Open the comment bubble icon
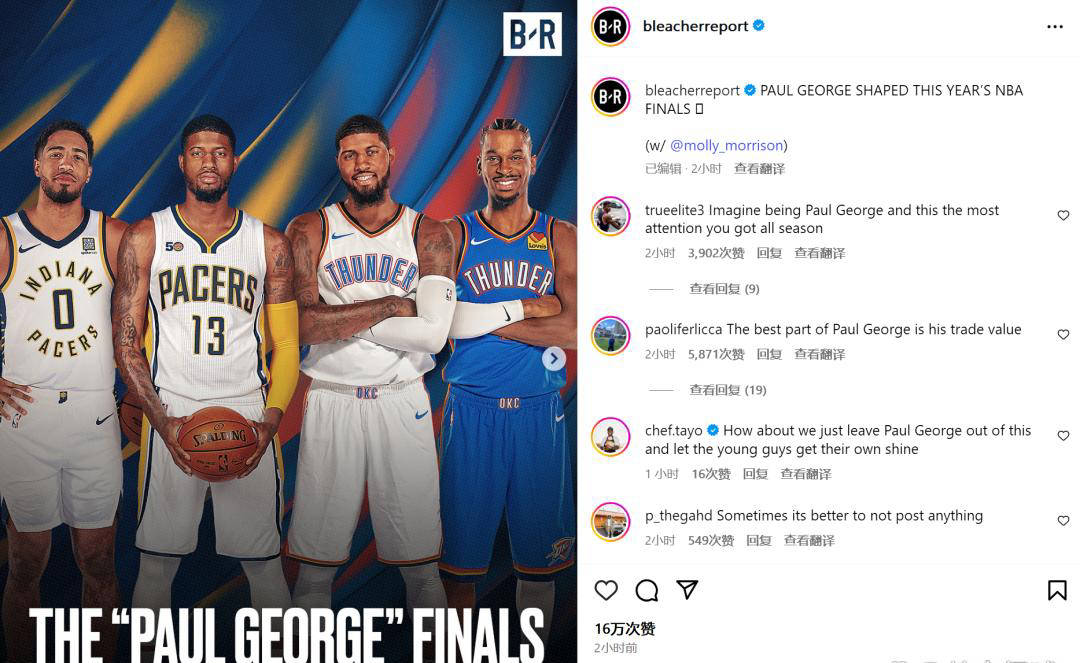Screen dimensions: 1080x663 pos(647,590)
